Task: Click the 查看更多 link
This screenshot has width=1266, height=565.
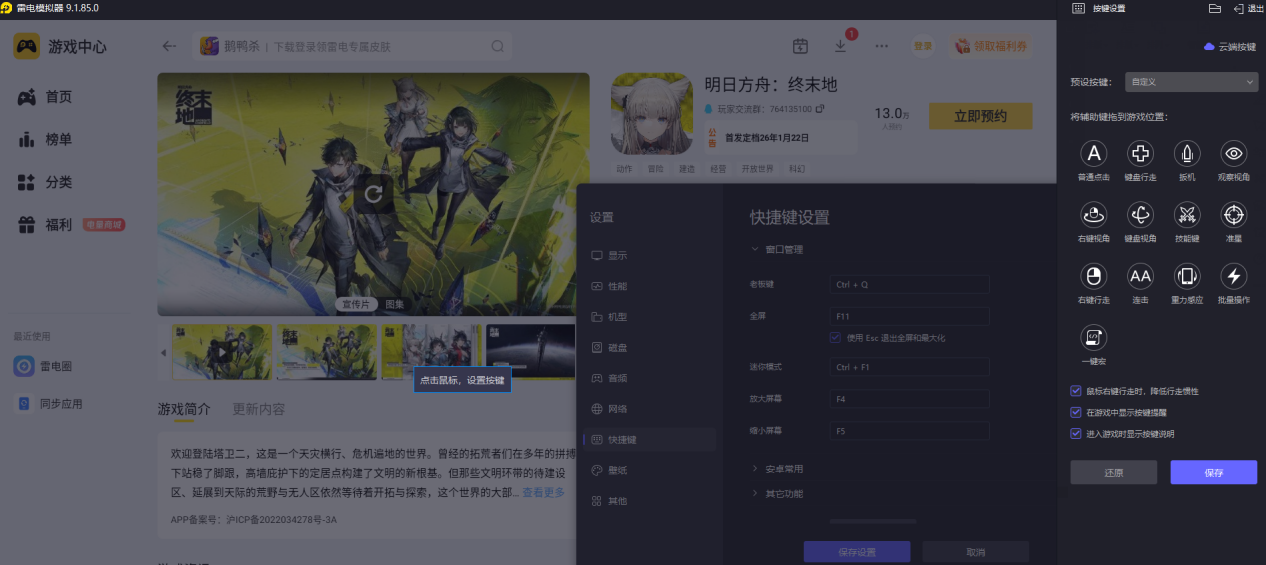Action: tap(543, 492)
